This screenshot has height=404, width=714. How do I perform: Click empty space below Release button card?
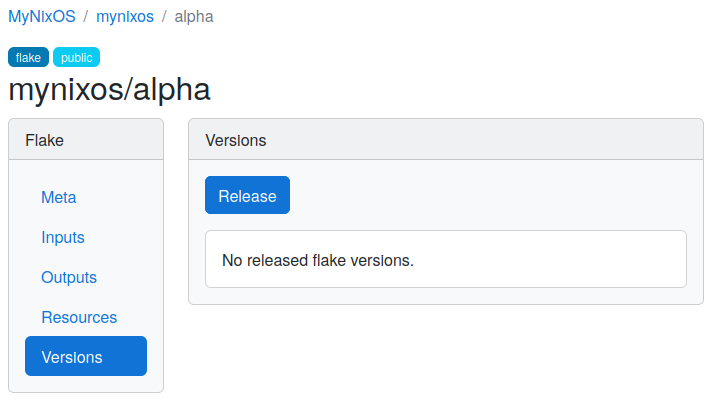[x=446, y=351]
